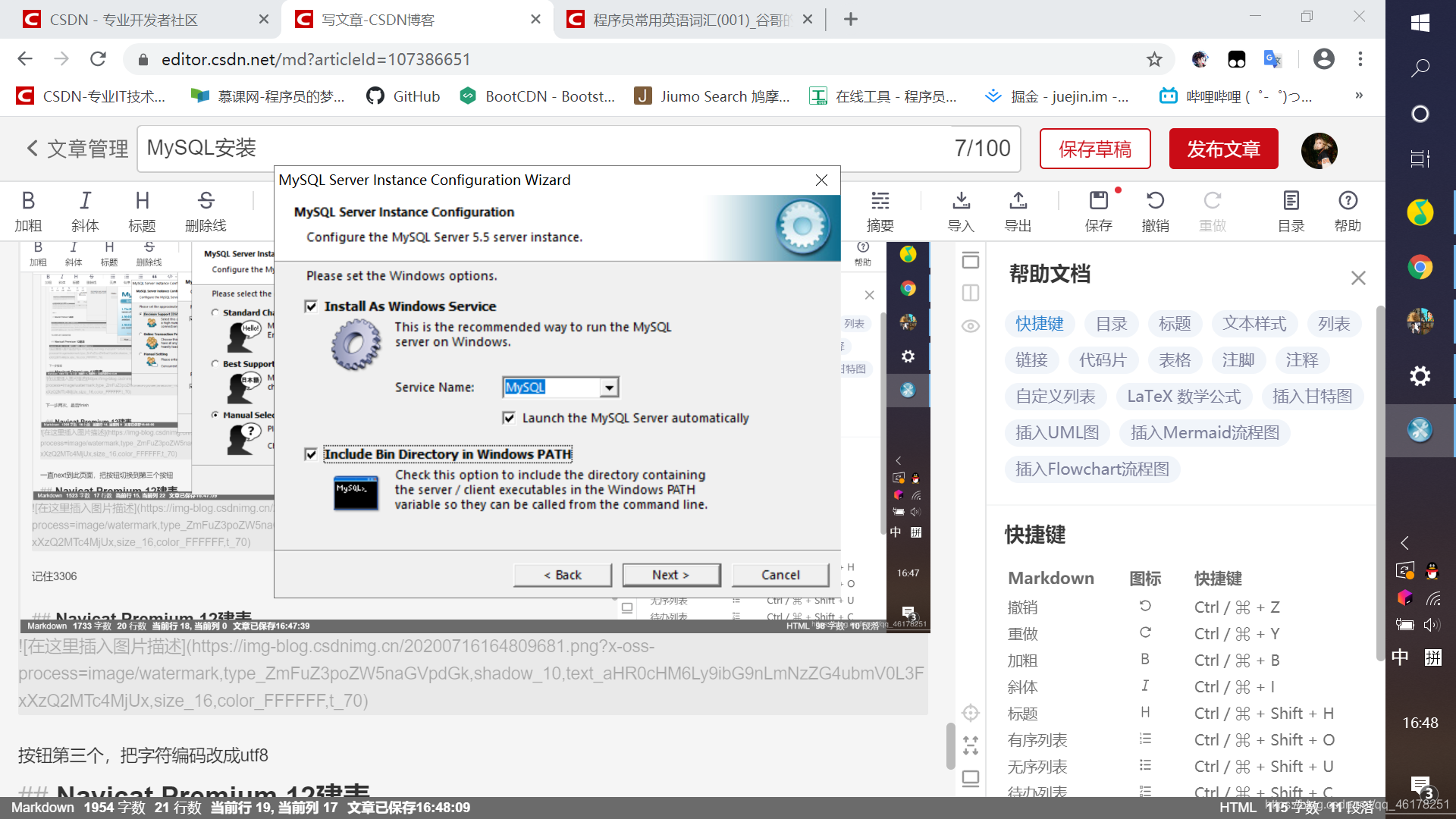Click the 导出 export icon
The height and width of the screenshot is (819, 1456).
click(1018, 211)
